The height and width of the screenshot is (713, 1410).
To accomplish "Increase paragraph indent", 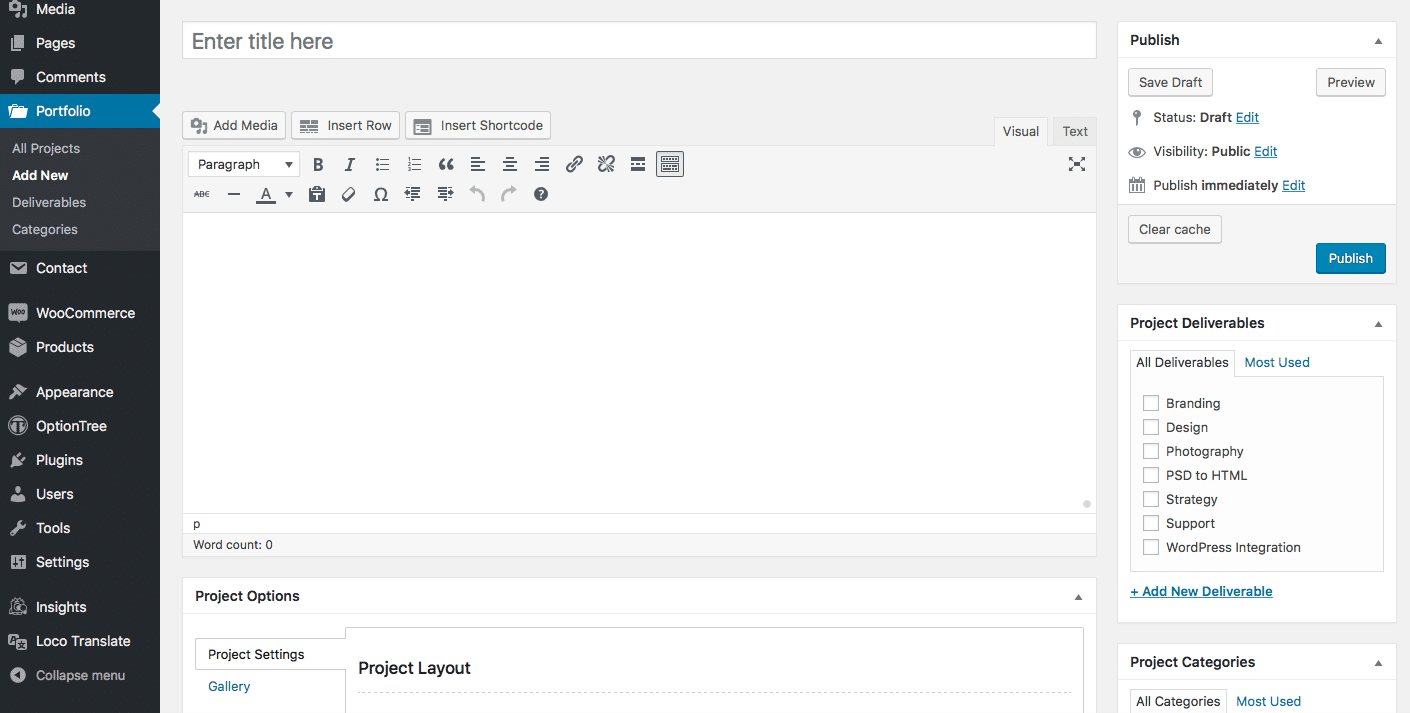I will point(445,194).
